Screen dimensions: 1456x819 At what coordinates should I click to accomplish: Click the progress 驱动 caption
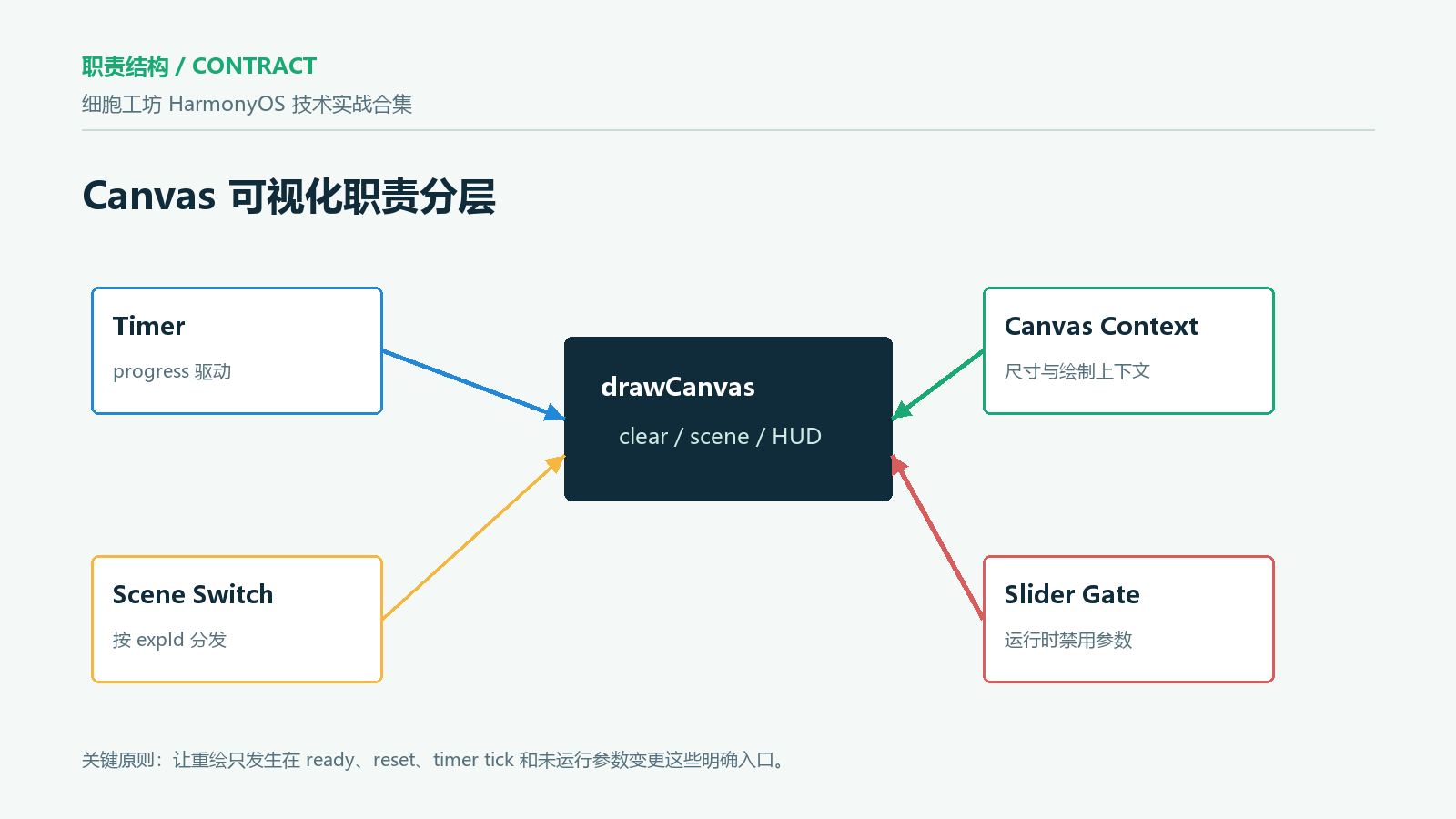(x=172, y=371)
